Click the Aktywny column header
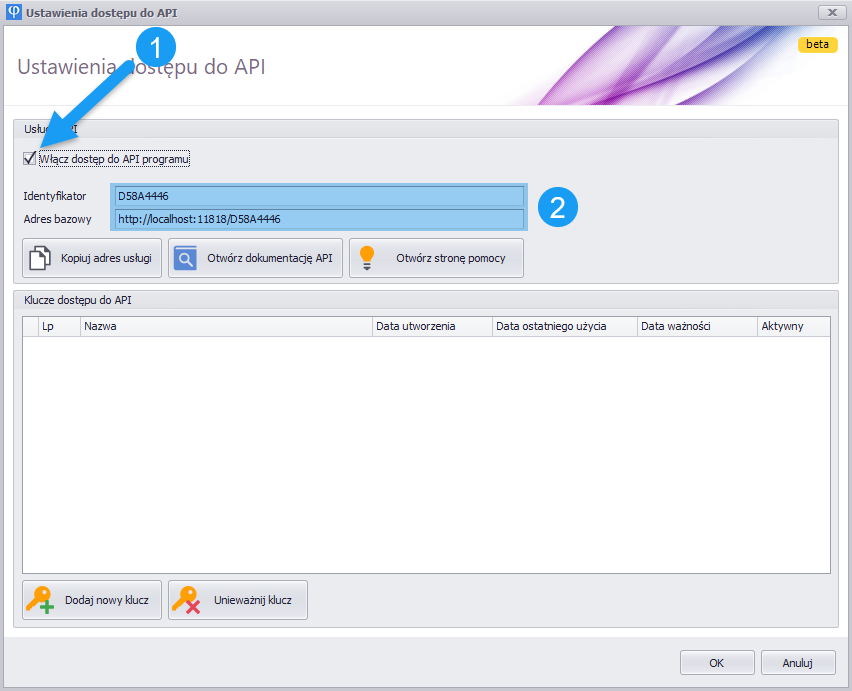The image size is (852, 691). click(x=793, y=326)
